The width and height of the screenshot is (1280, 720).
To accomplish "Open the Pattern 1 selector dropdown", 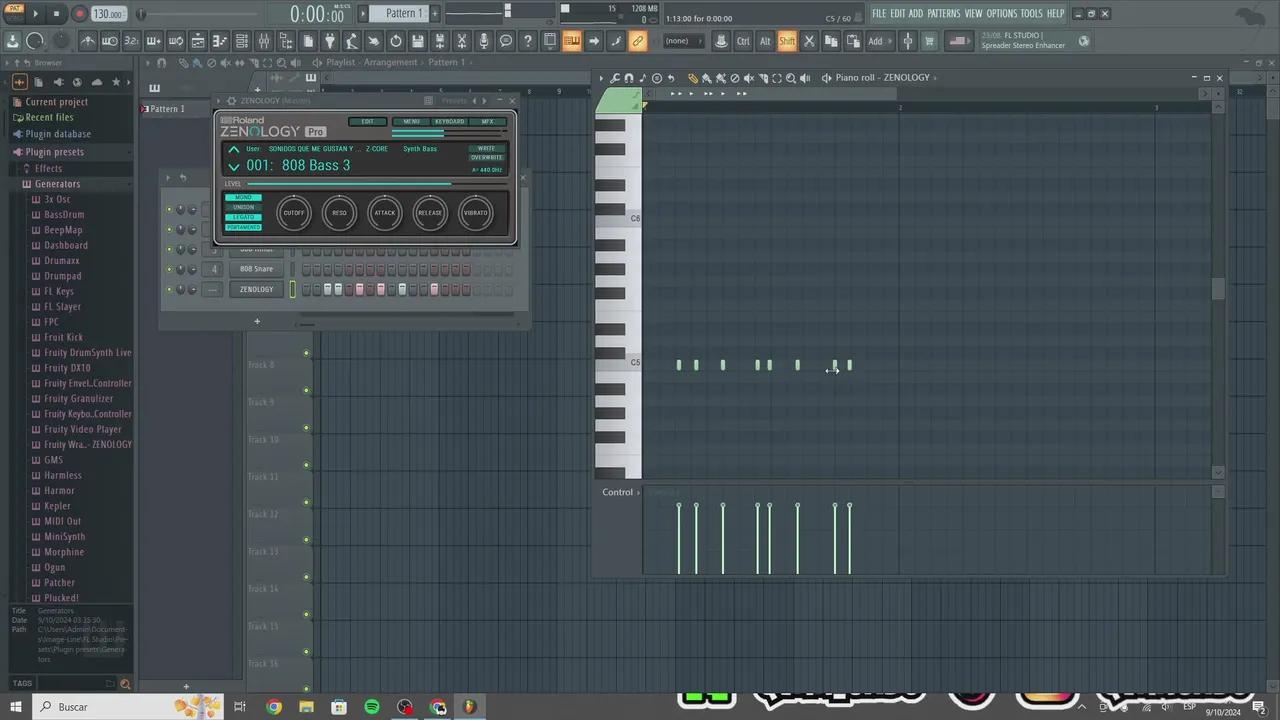I will [x=400, y=14].
